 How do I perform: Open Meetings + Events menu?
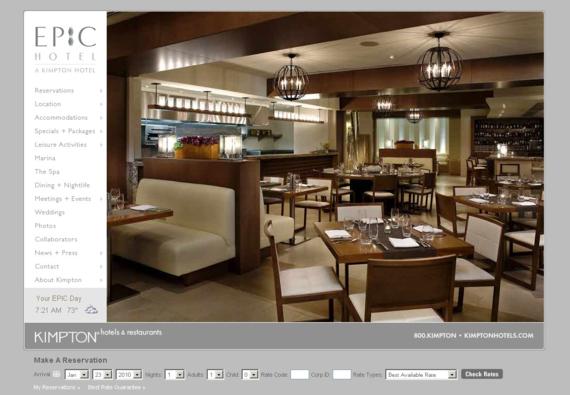click(63, 198)
